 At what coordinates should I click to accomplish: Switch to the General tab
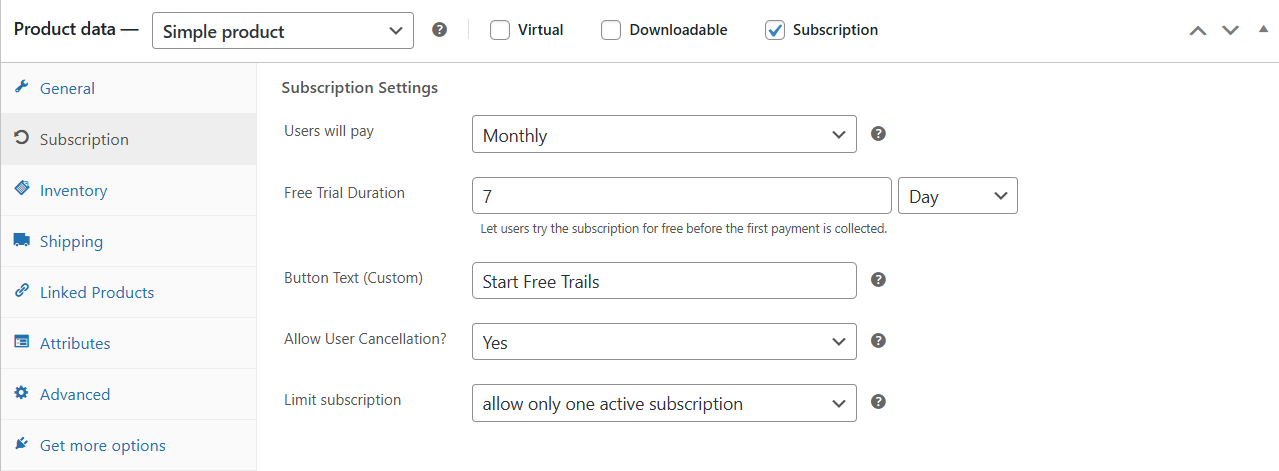pos(128,88)
